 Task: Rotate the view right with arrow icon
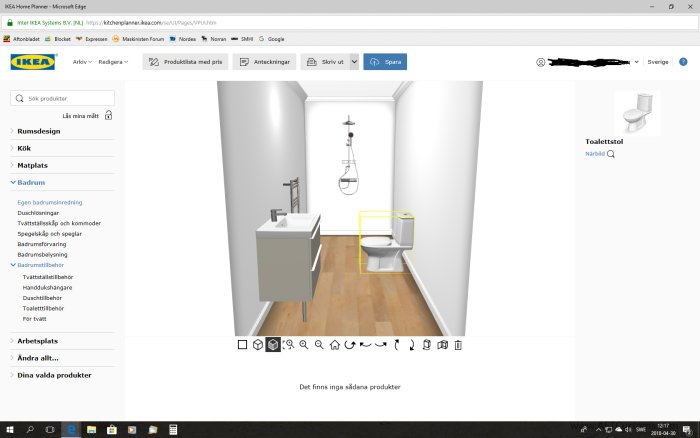(x=381, y=345)
